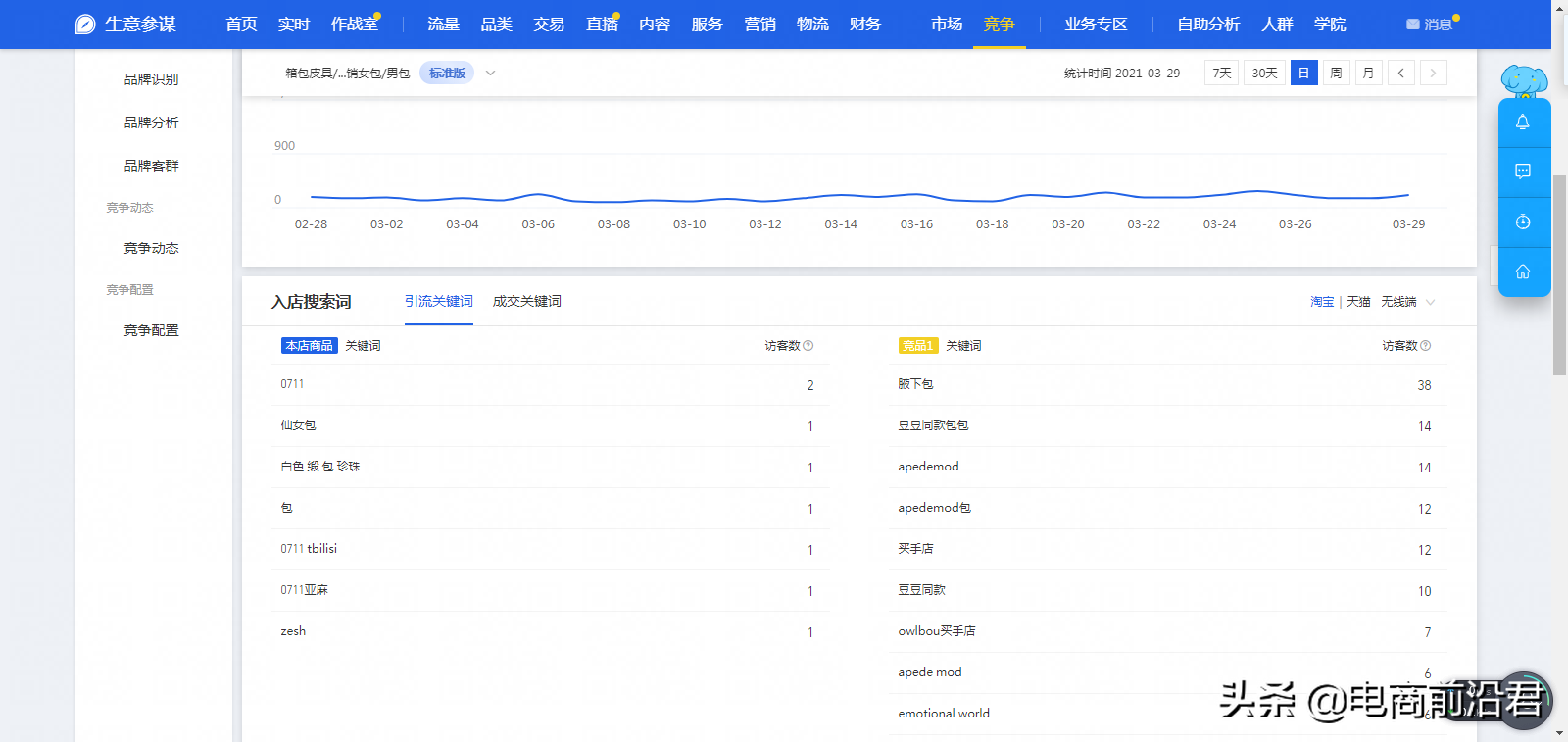Open 直播 in top navigation

pos(602,25)
